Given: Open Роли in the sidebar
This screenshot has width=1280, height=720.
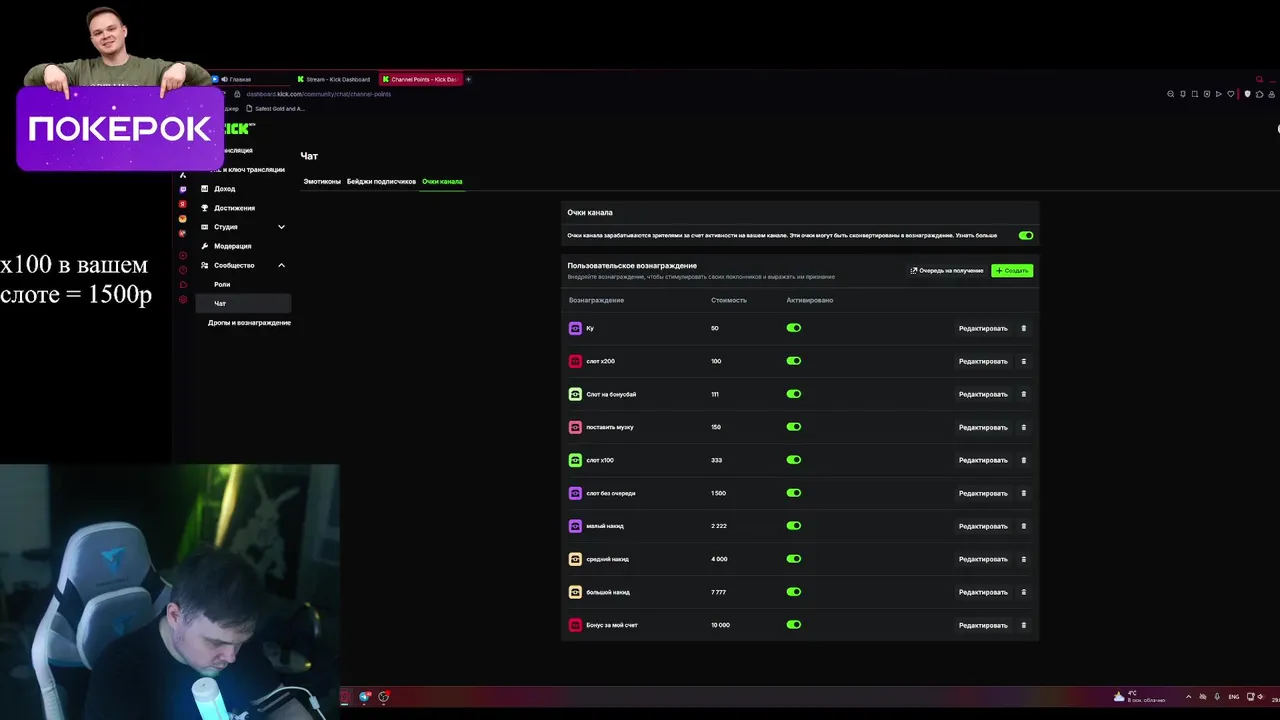Looking at the screenshot, I should point(222,284).
